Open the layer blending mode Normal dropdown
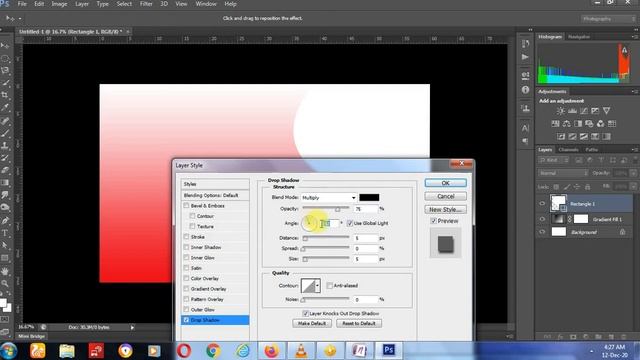640x360 pixels. pyautogui.click(x=563, y=173)
